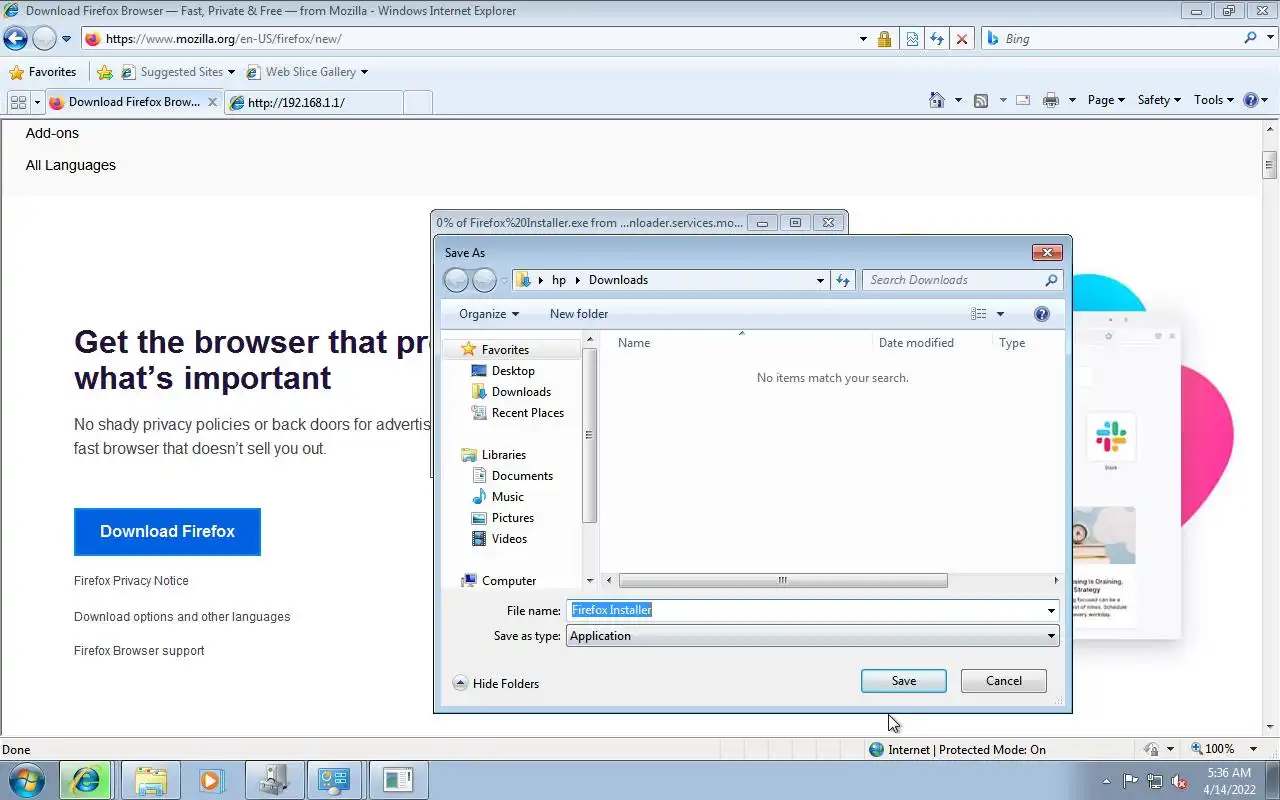Image resolution: width=1280 pixels, height=800 pixels.
Task: Select Documents under Libraries
Action: (x=522, y=476)
